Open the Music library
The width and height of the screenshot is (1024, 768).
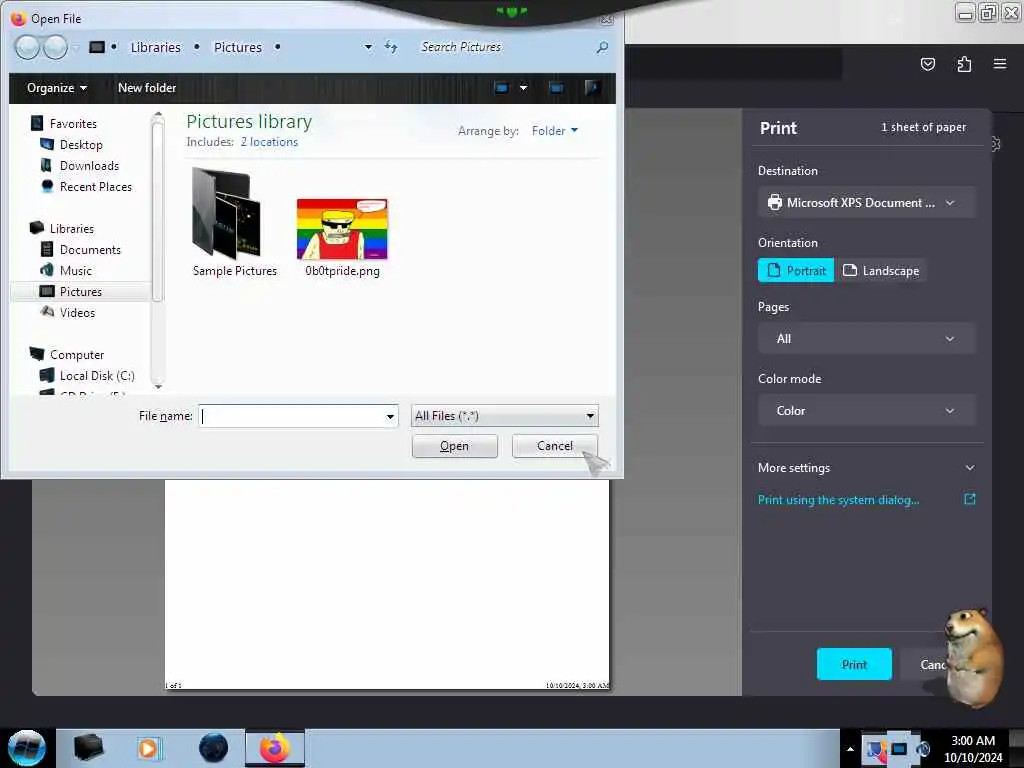(x=76, y=270)
